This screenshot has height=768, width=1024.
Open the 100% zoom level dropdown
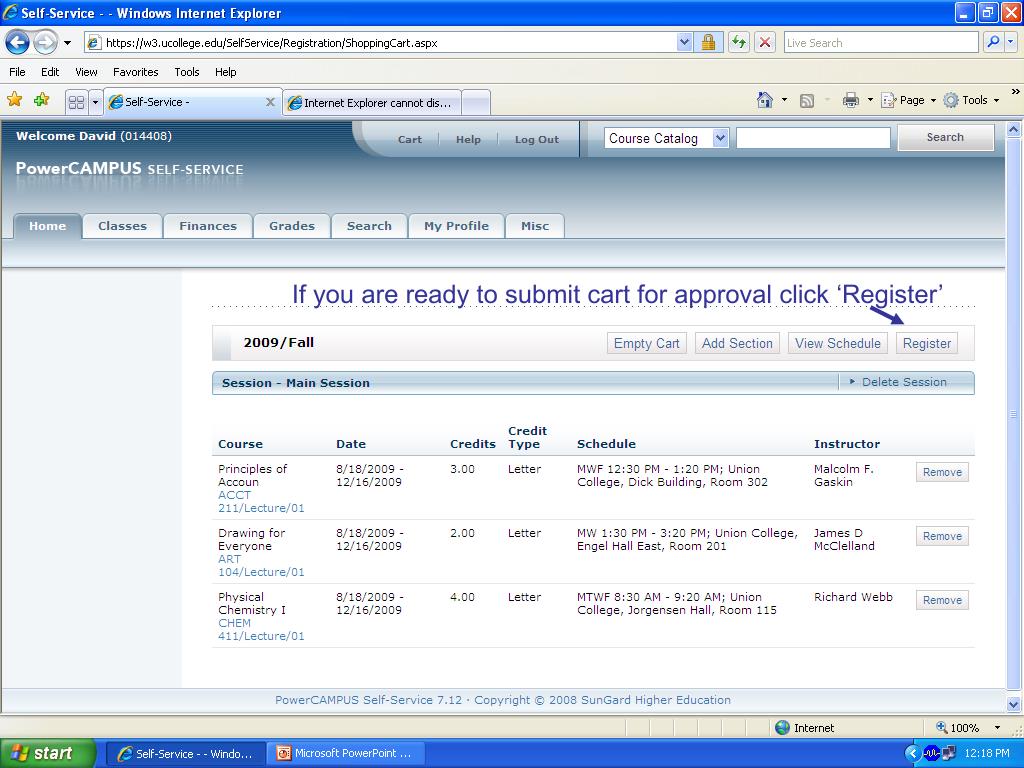tap(997, 728)
